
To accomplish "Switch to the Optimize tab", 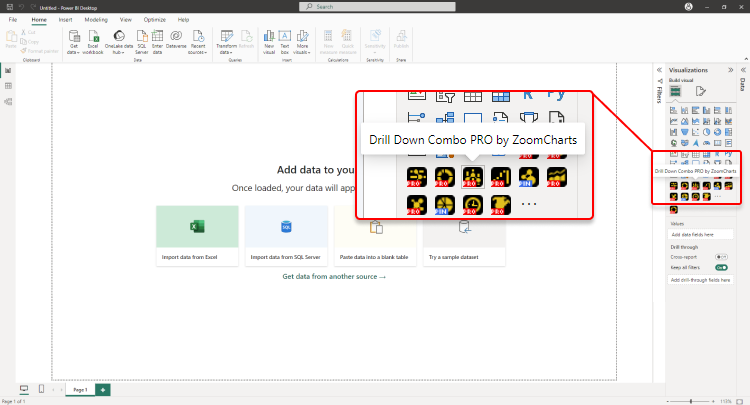I will [x=155, y=20].
